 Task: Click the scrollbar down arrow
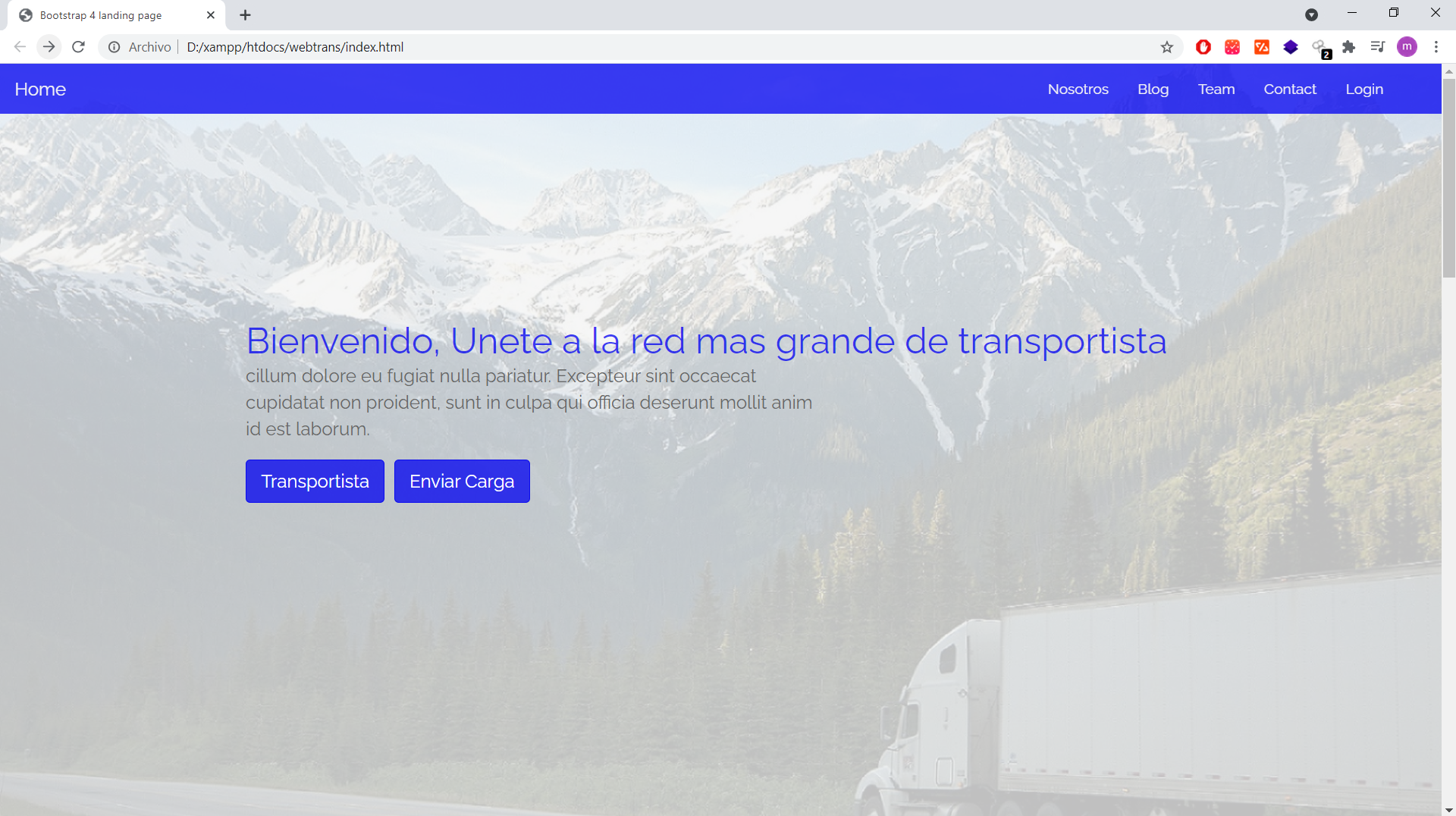(1448, 810)
